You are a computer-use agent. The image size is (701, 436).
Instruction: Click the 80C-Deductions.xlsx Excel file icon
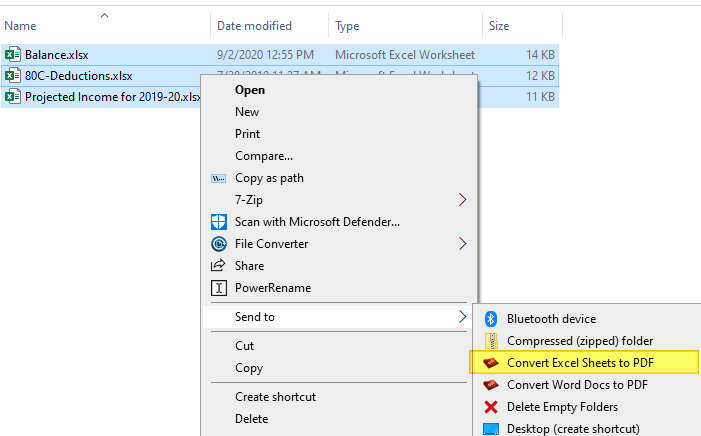13,76
